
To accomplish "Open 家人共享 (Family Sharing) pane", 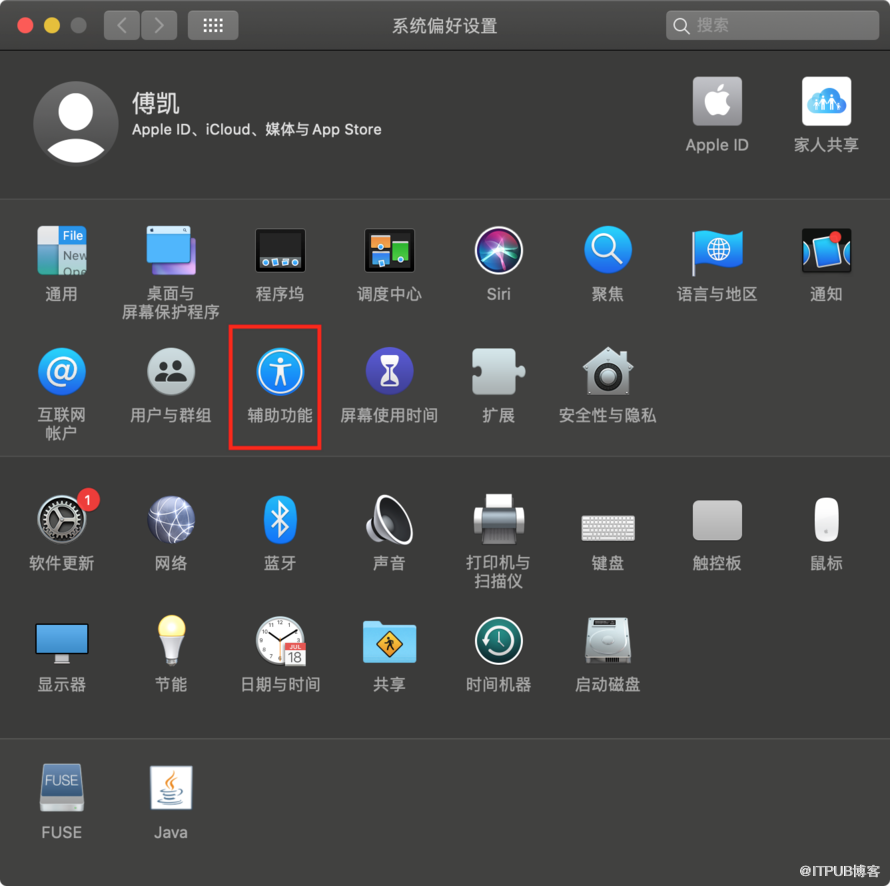I will (826, 101).
